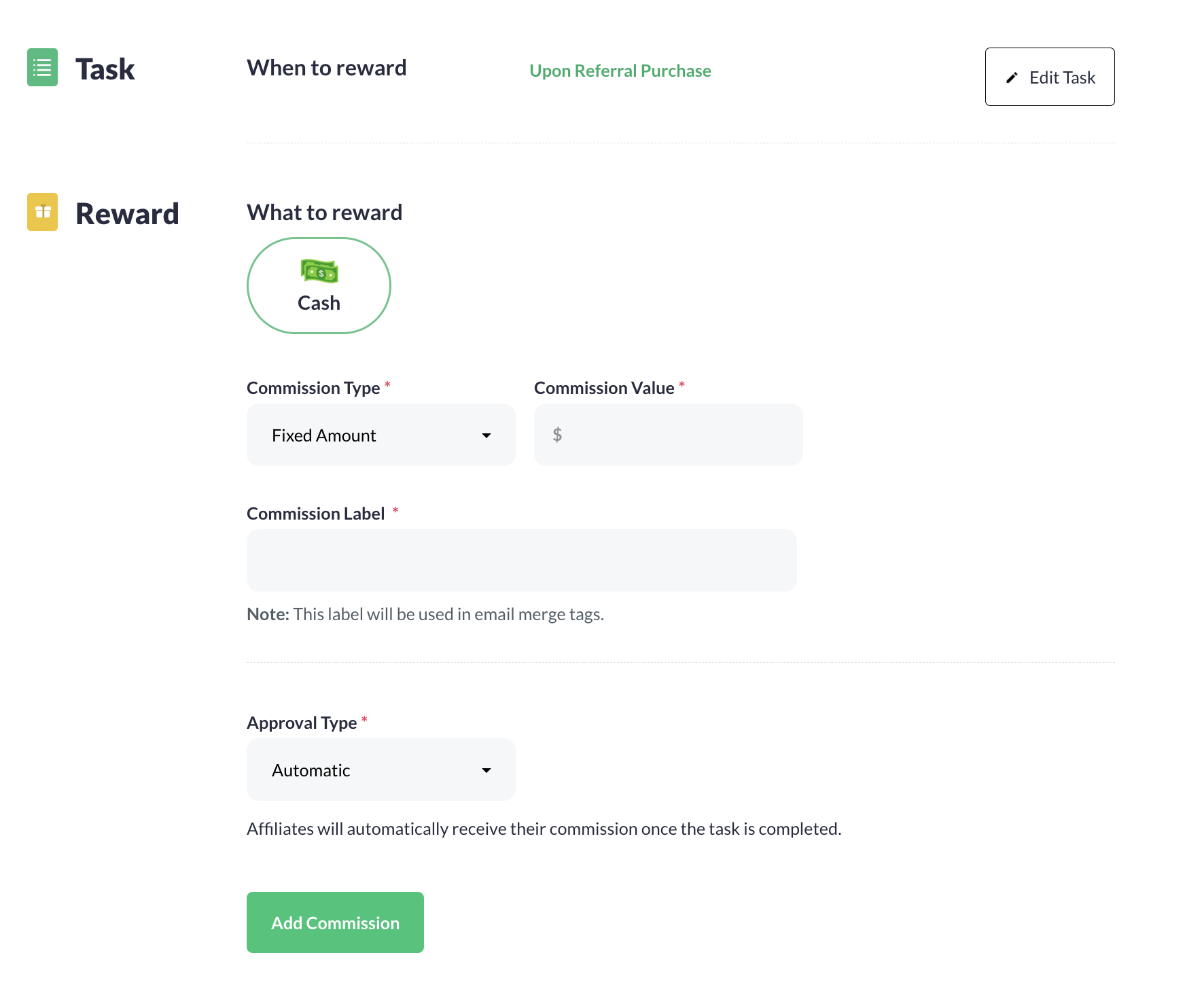Click the Cash money bills icon

click(318, 272)
